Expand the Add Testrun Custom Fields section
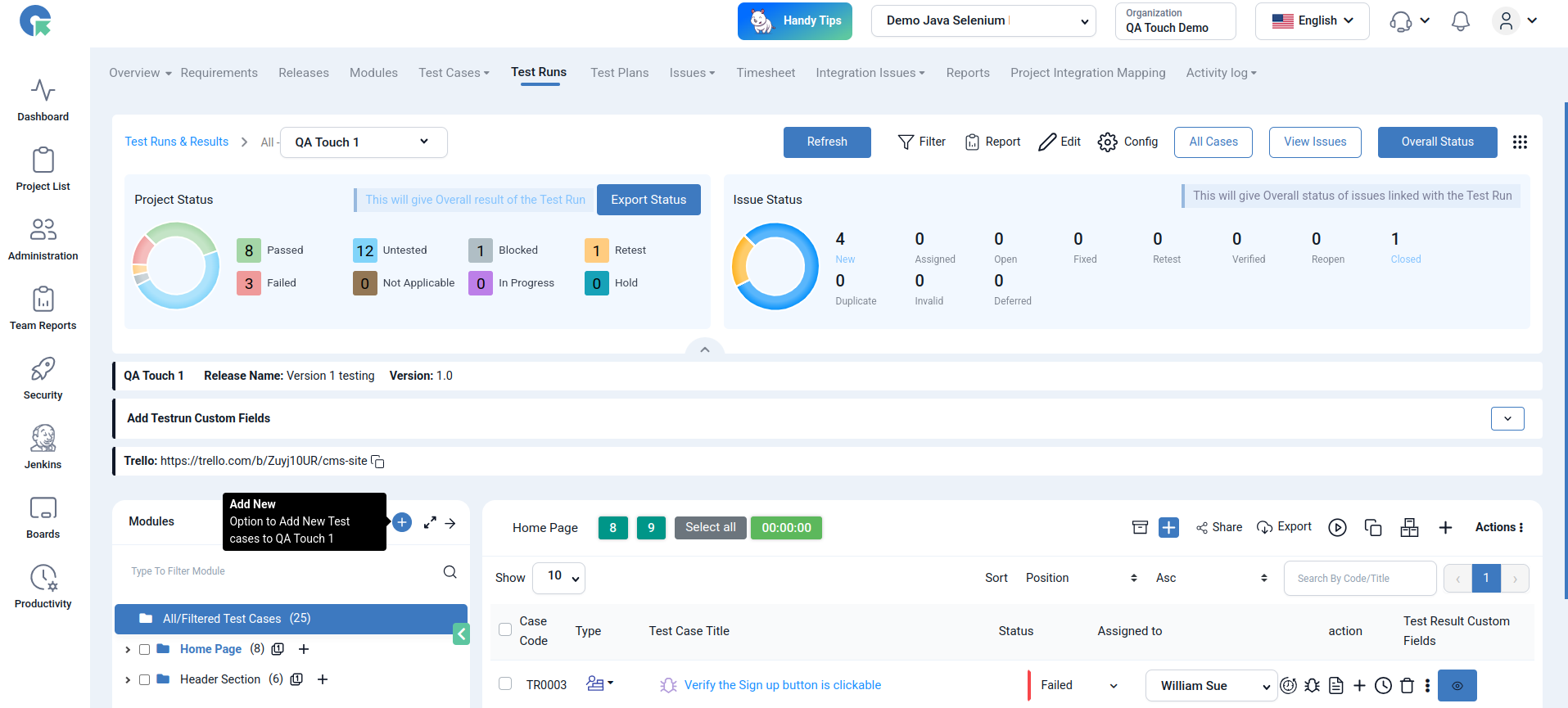Screen dimensions: 1568x708 click(x=1507, y=418)
